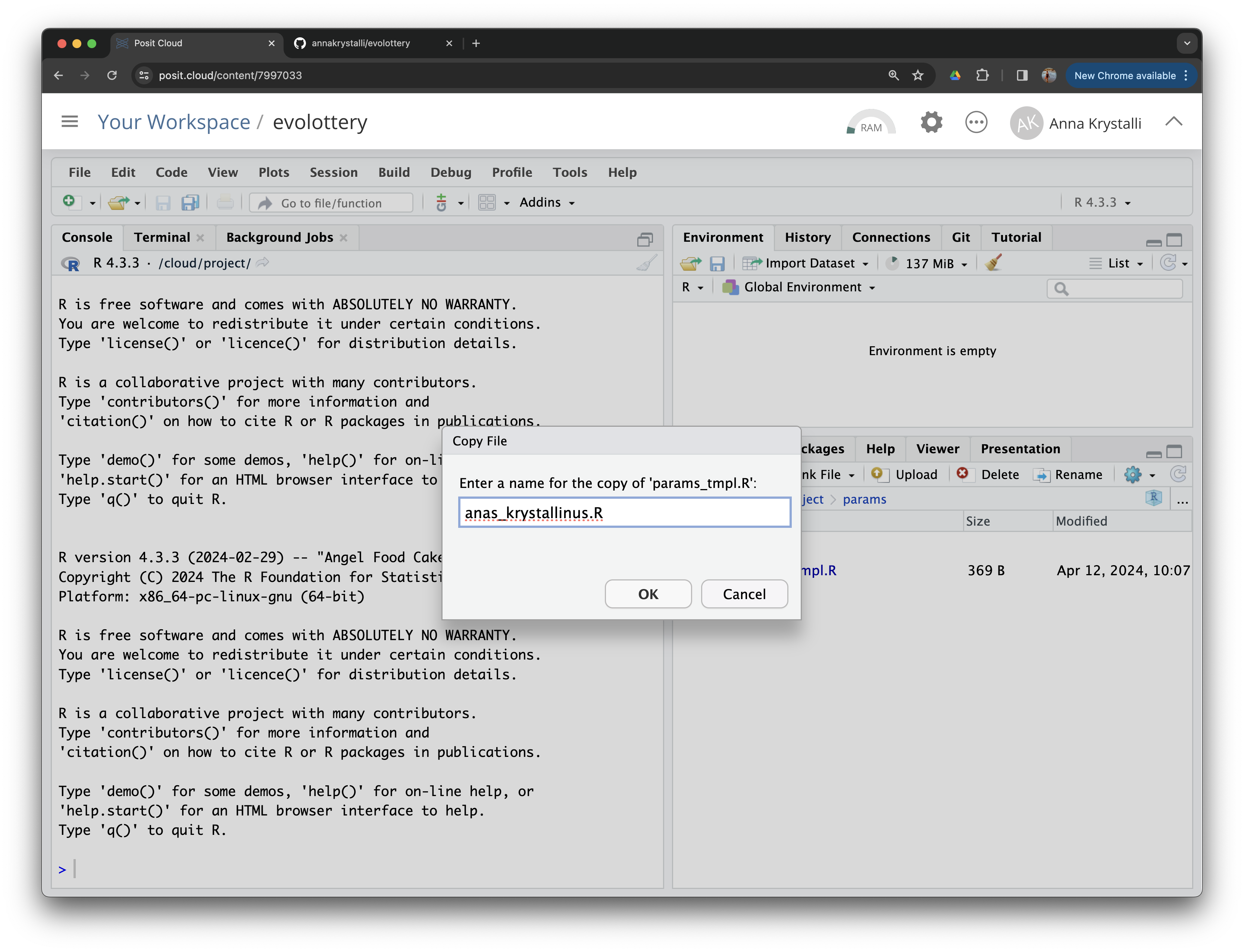This screenshot has width=1244, height=952.
Task: Click OK in the Copy File dialog
Action: tap(648, 594)
